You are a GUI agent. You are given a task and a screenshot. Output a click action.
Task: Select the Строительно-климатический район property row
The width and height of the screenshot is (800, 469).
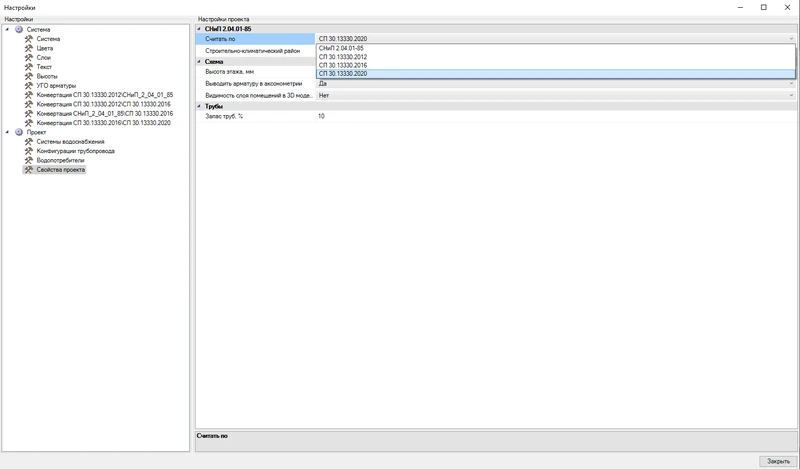coord(255,51)
